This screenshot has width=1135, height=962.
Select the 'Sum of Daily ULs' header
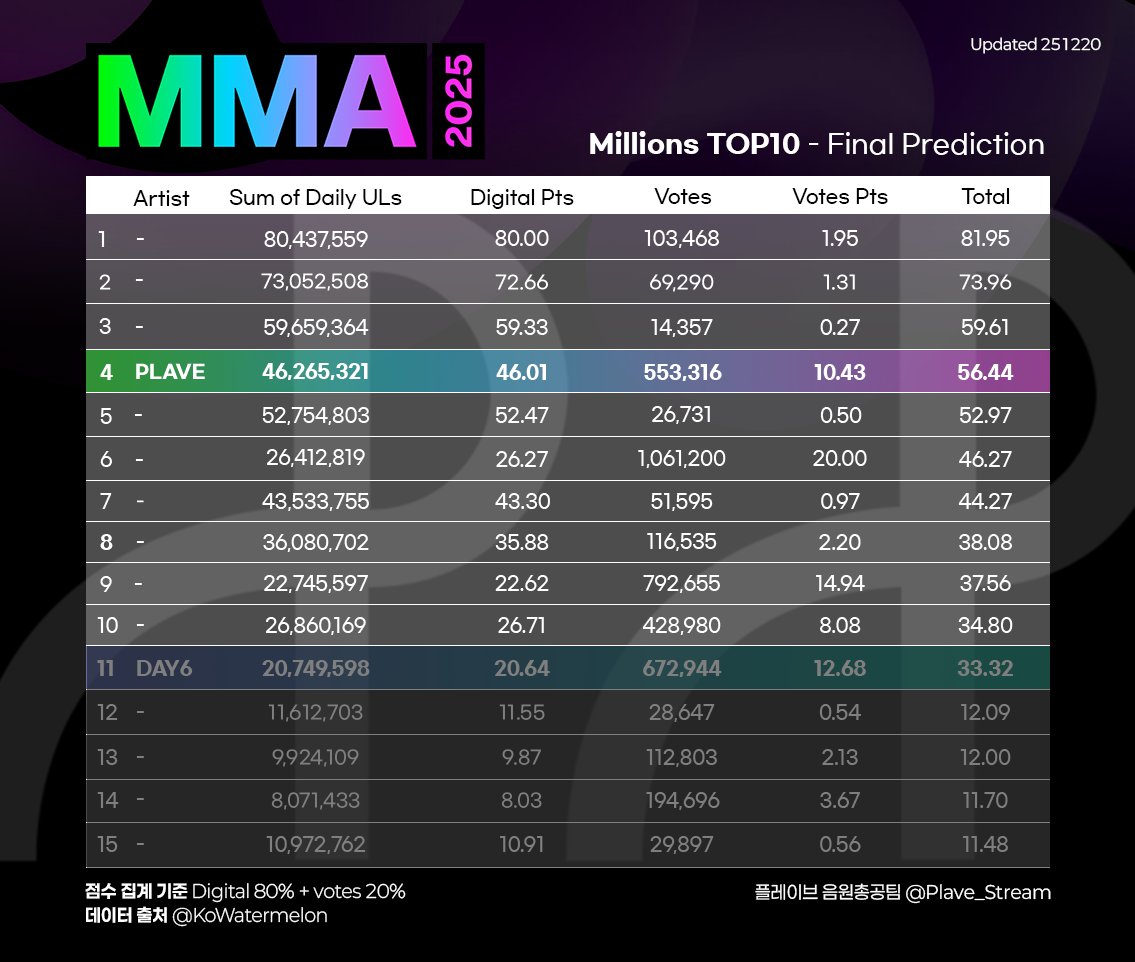click(x=315, y=198)
